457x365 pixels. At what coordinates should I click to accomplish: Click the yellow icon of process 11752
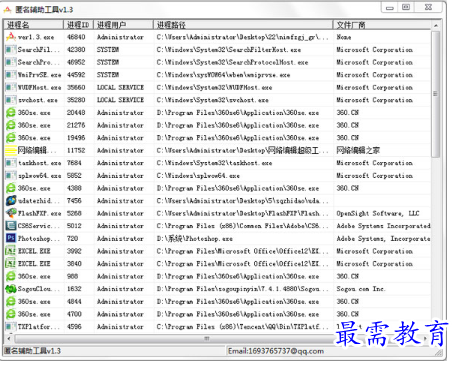[11, 150]
